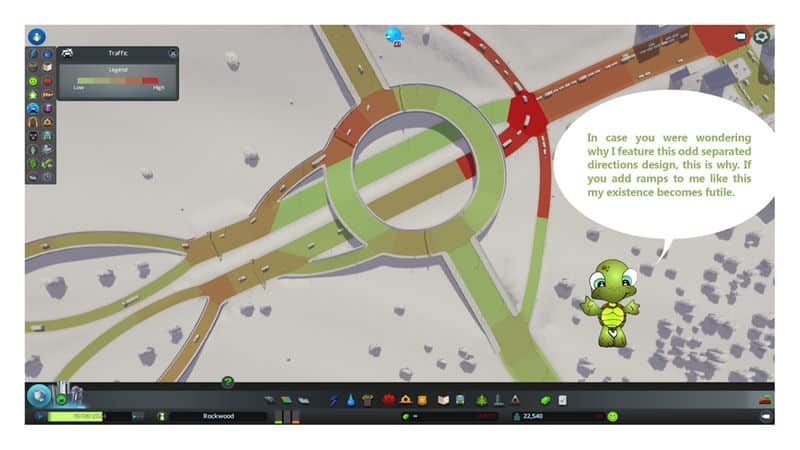Toggle the free camera mode icon
Viewport: 800px width, 450px height.
740,36
